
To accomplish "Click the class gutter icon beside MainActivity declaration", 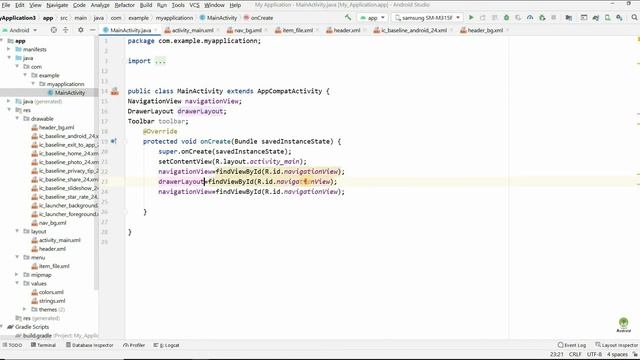I will tap(115, 91).
